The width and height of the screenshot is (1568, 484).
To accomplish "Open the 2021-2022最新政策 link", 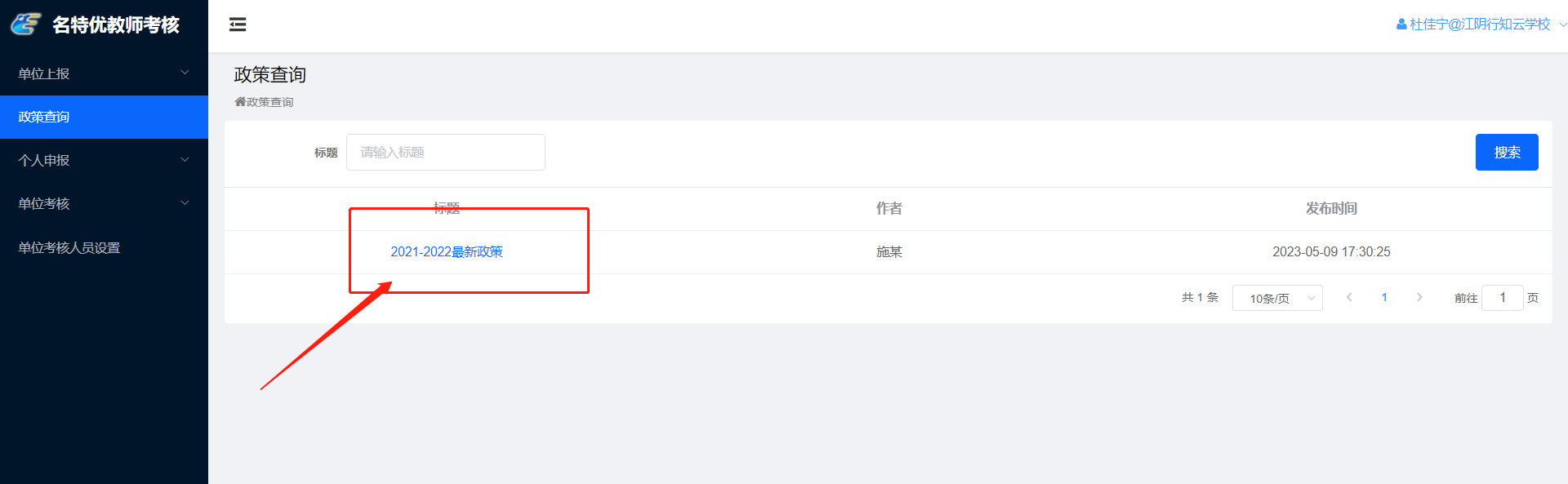I will [x=447, y=251].
